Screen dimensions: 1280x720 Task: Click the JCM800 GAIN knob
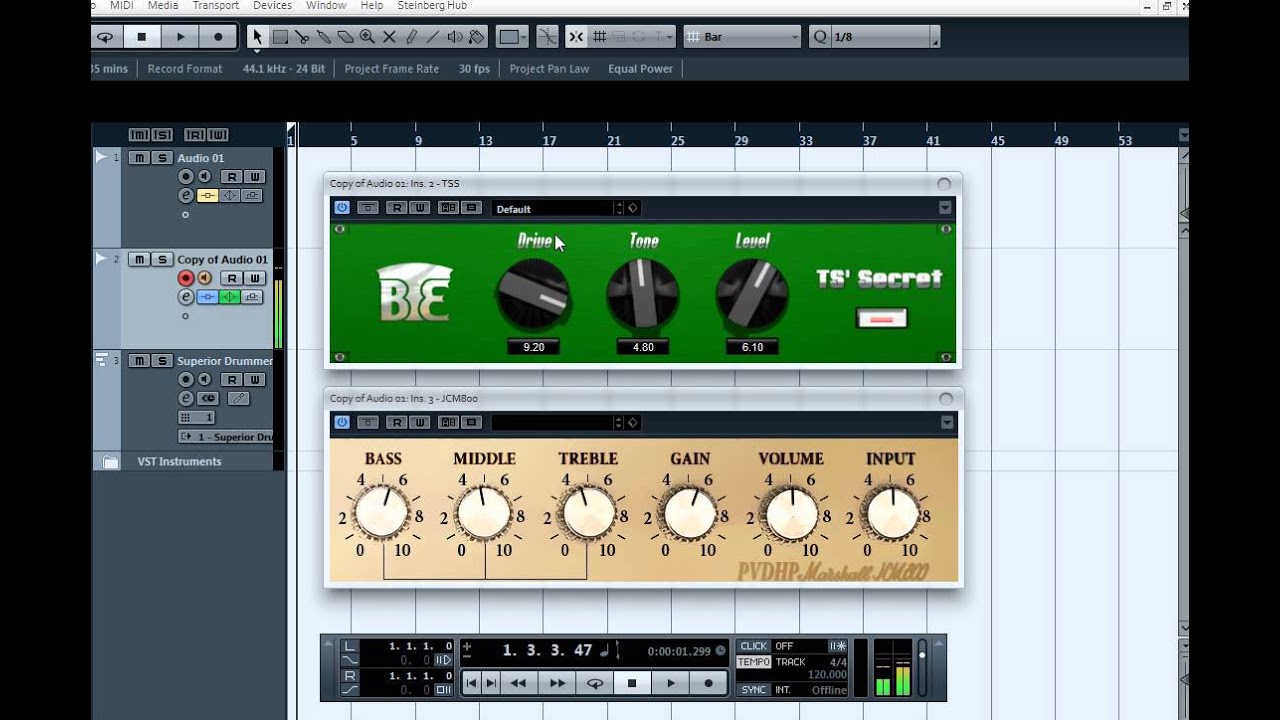pyautogui.click(x=689, y=514)
